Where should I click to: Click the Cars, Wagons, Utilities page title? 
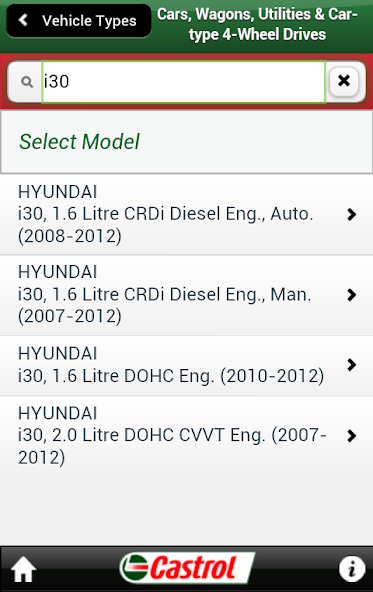[x=257, y=25]
